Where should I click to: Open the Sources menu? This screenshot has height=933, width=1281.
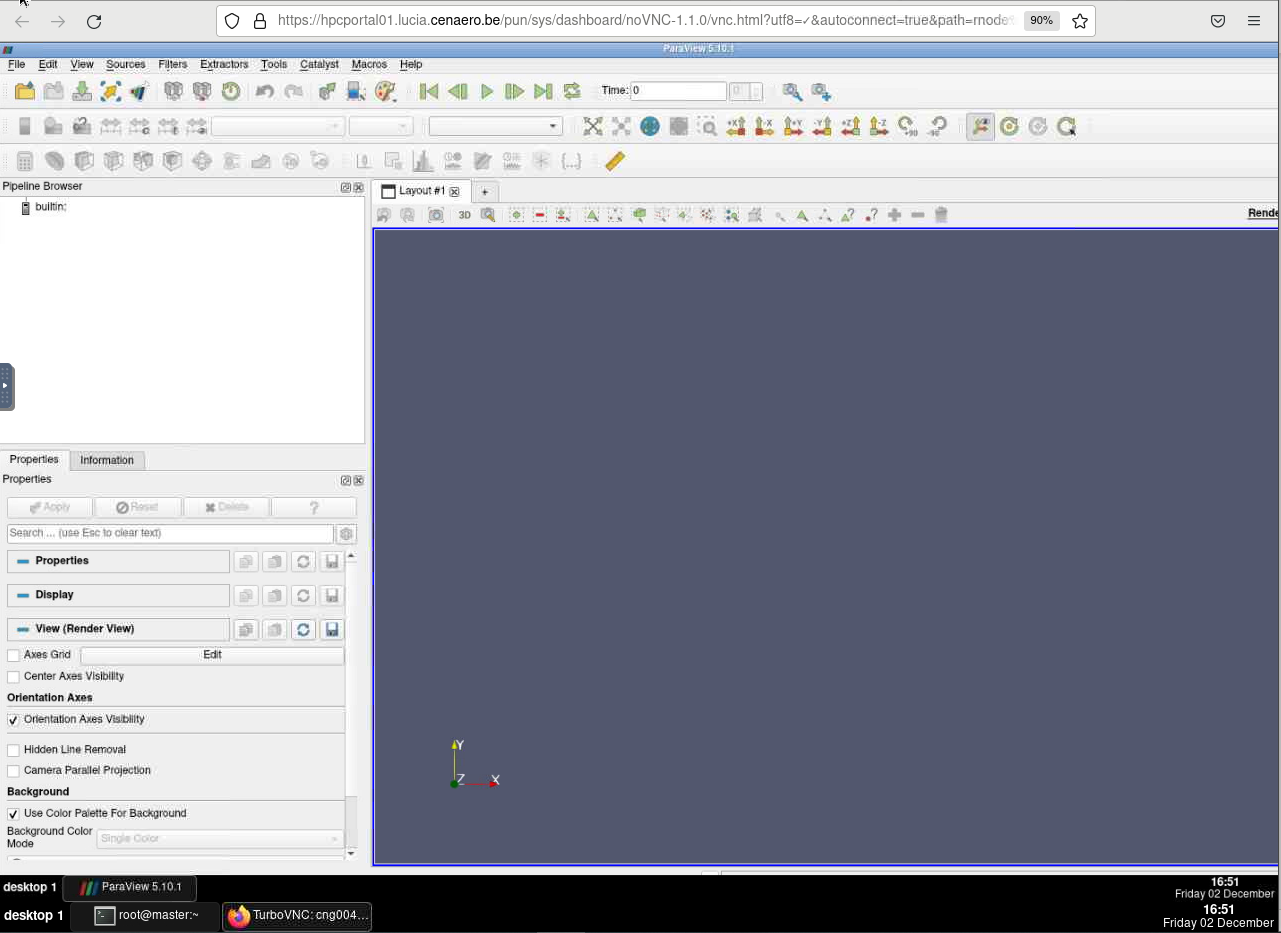(126, 64)
